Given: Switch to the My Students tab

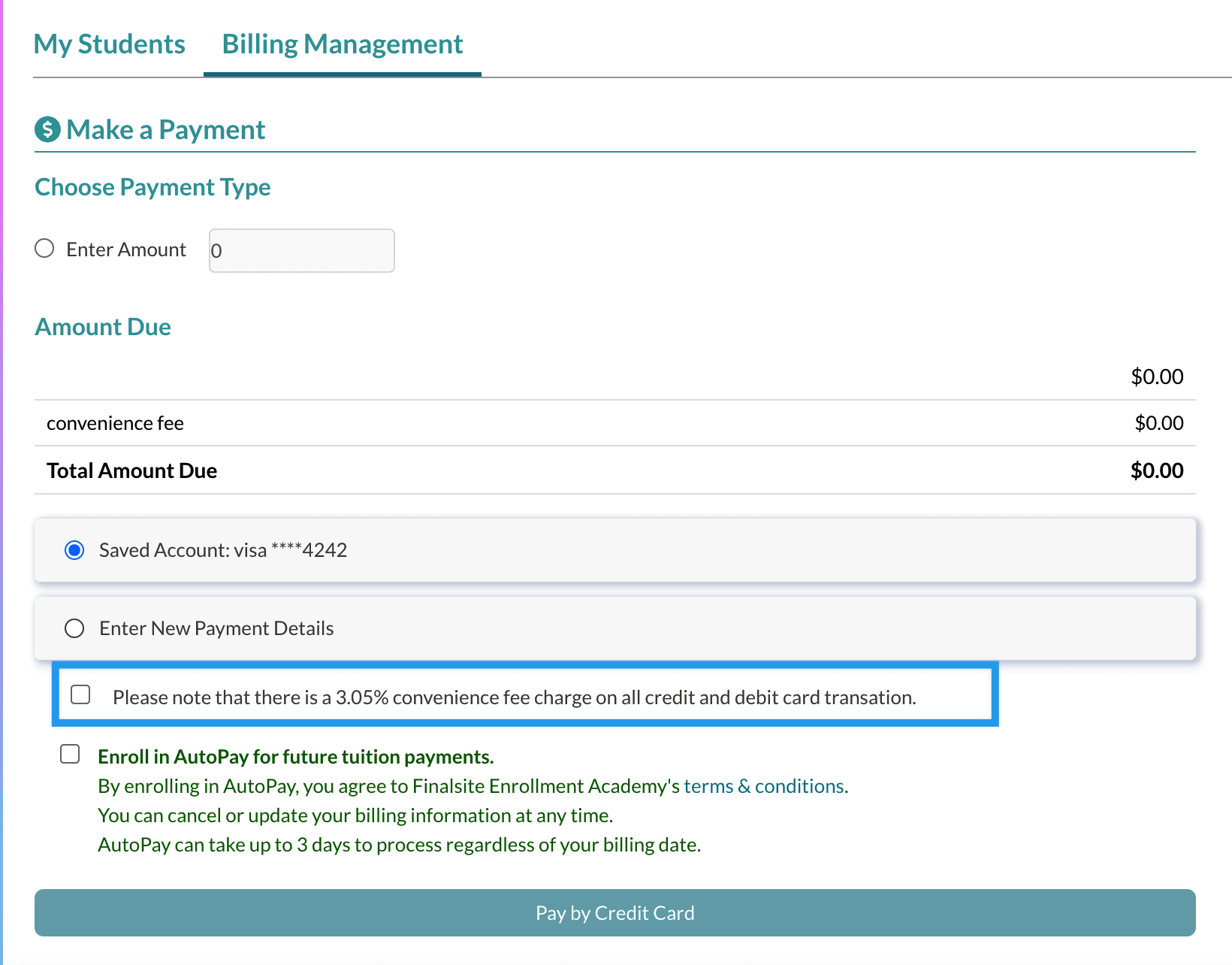Looking at the screenshot, I should tap(110, 44).
